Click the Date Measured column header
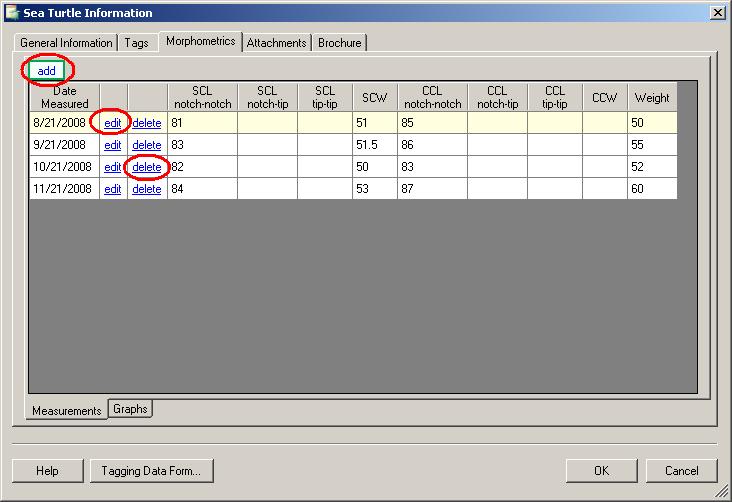732x502 pixels. tap(64, 97)
